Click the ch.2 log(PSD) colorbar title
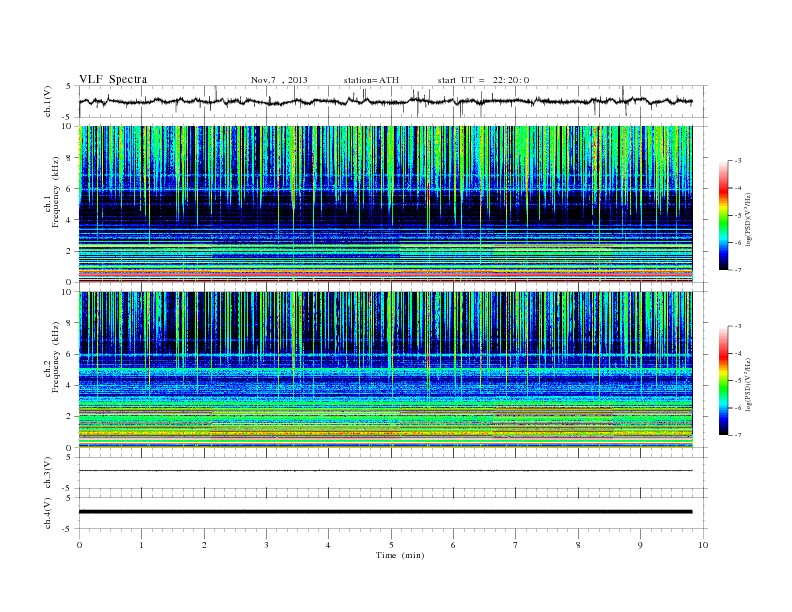Image resolution: width=792 pixels, height=612 pixels. (x=750, y=384)
